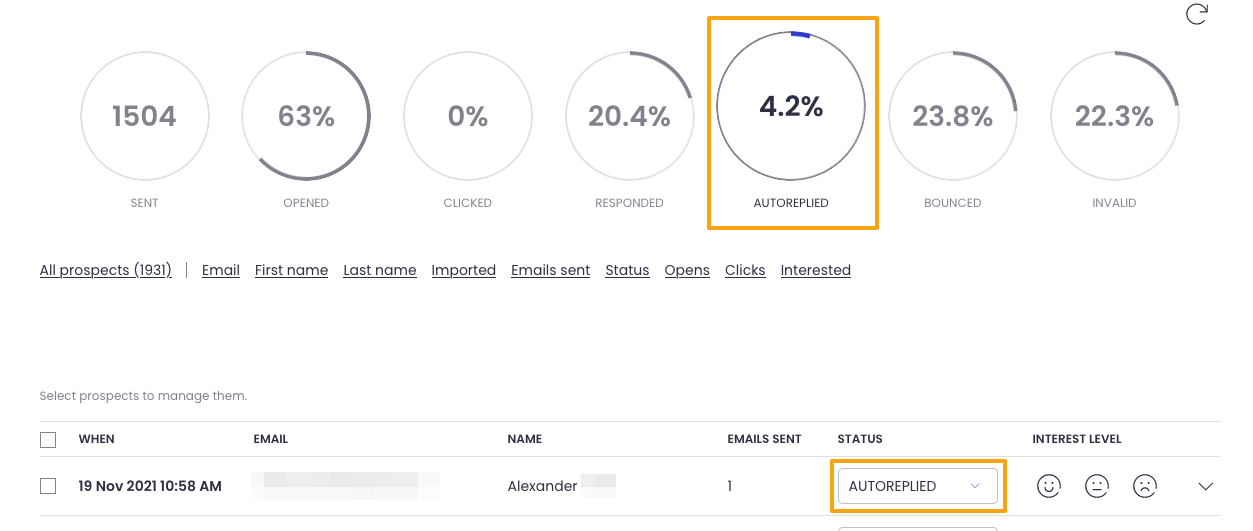Sort by First name link
The image size is (1253, 531).
291,270
